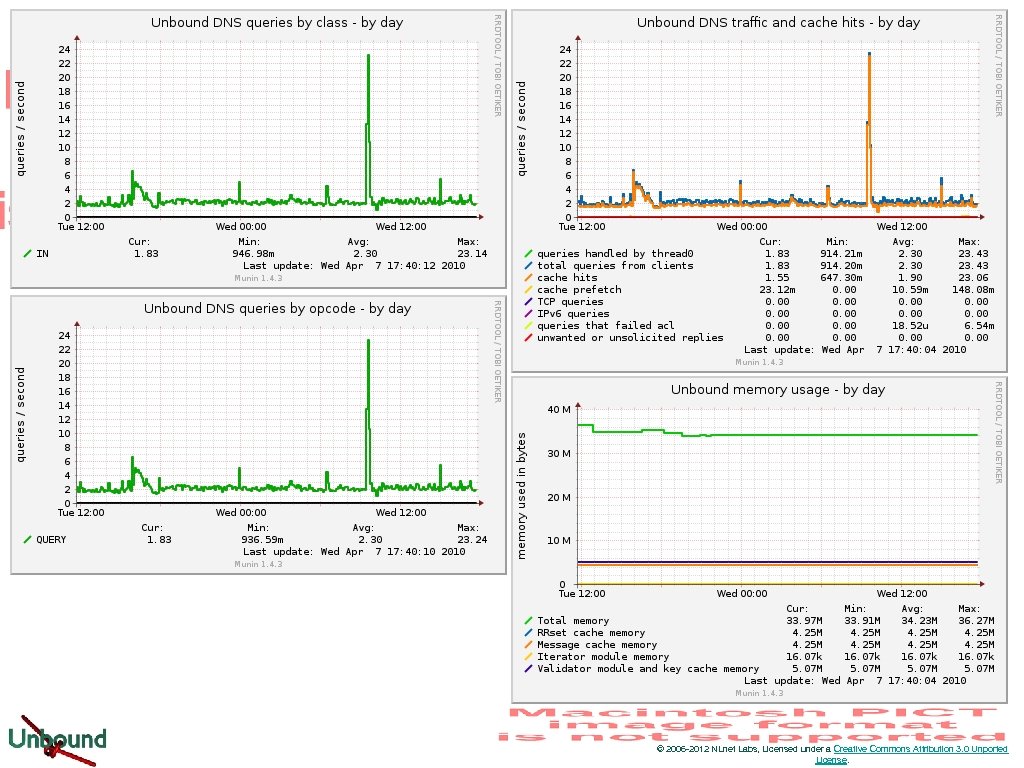Click the RRset cache memory legend swatch
Screen dimensions: 1024x768
tap(528, 632)
